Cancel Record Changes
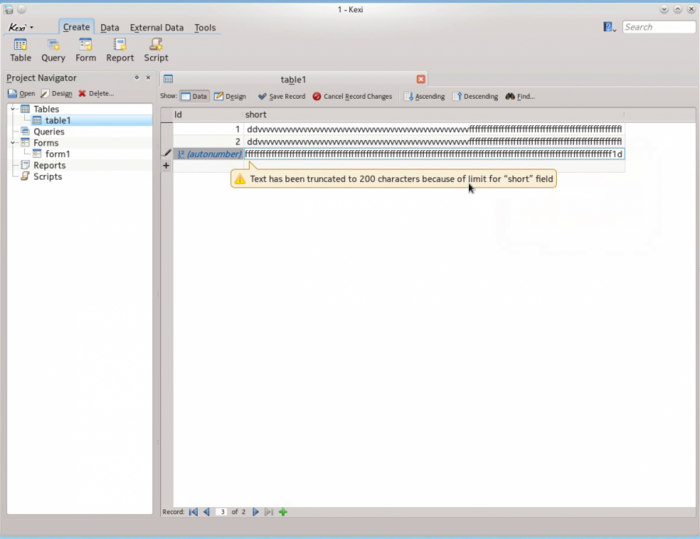 pos(352,97)
